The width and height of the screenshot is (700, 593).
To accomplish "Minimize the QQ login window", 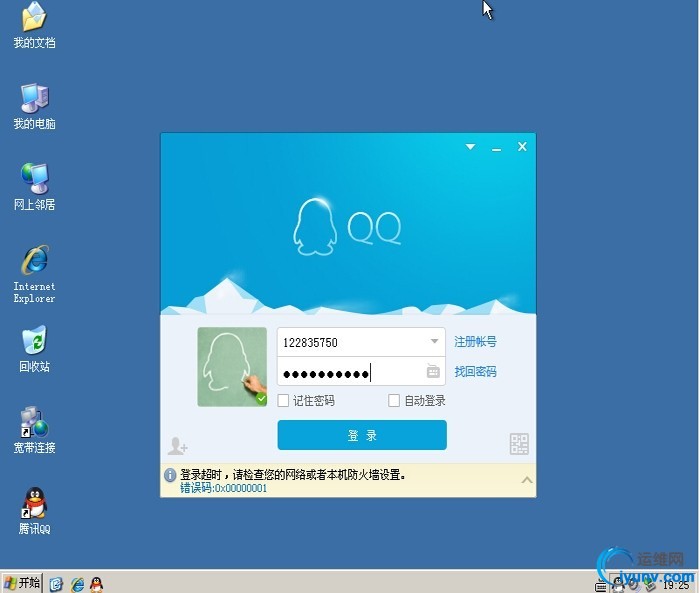I will [x=496, y=148].
